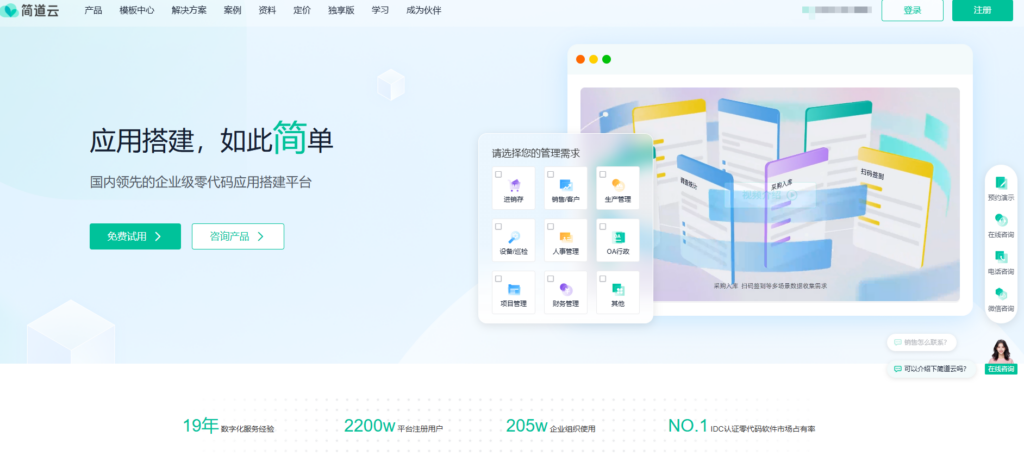
Task: Click the 应用搭建,如此简单 headline
Action: (x=211, y=139)
